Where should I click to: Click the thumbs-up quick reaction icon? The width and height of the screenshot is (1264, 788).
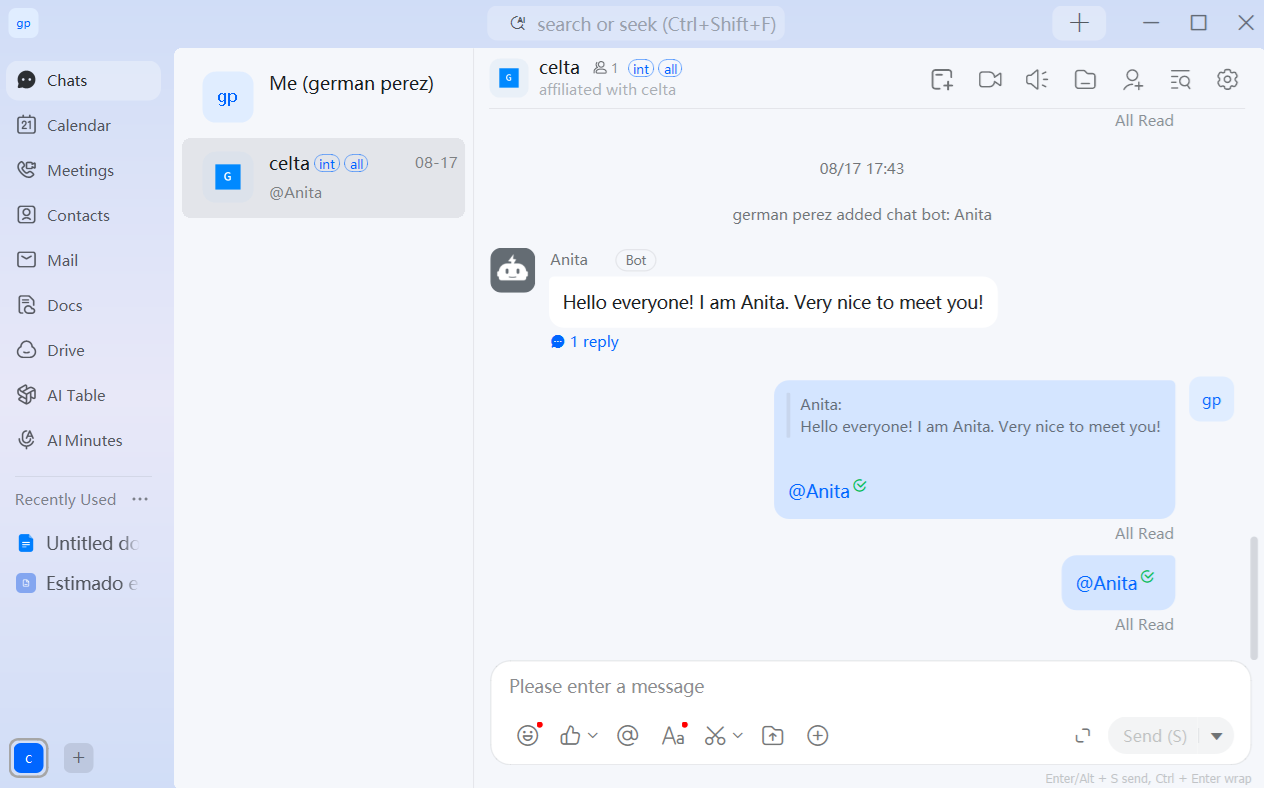570,736
